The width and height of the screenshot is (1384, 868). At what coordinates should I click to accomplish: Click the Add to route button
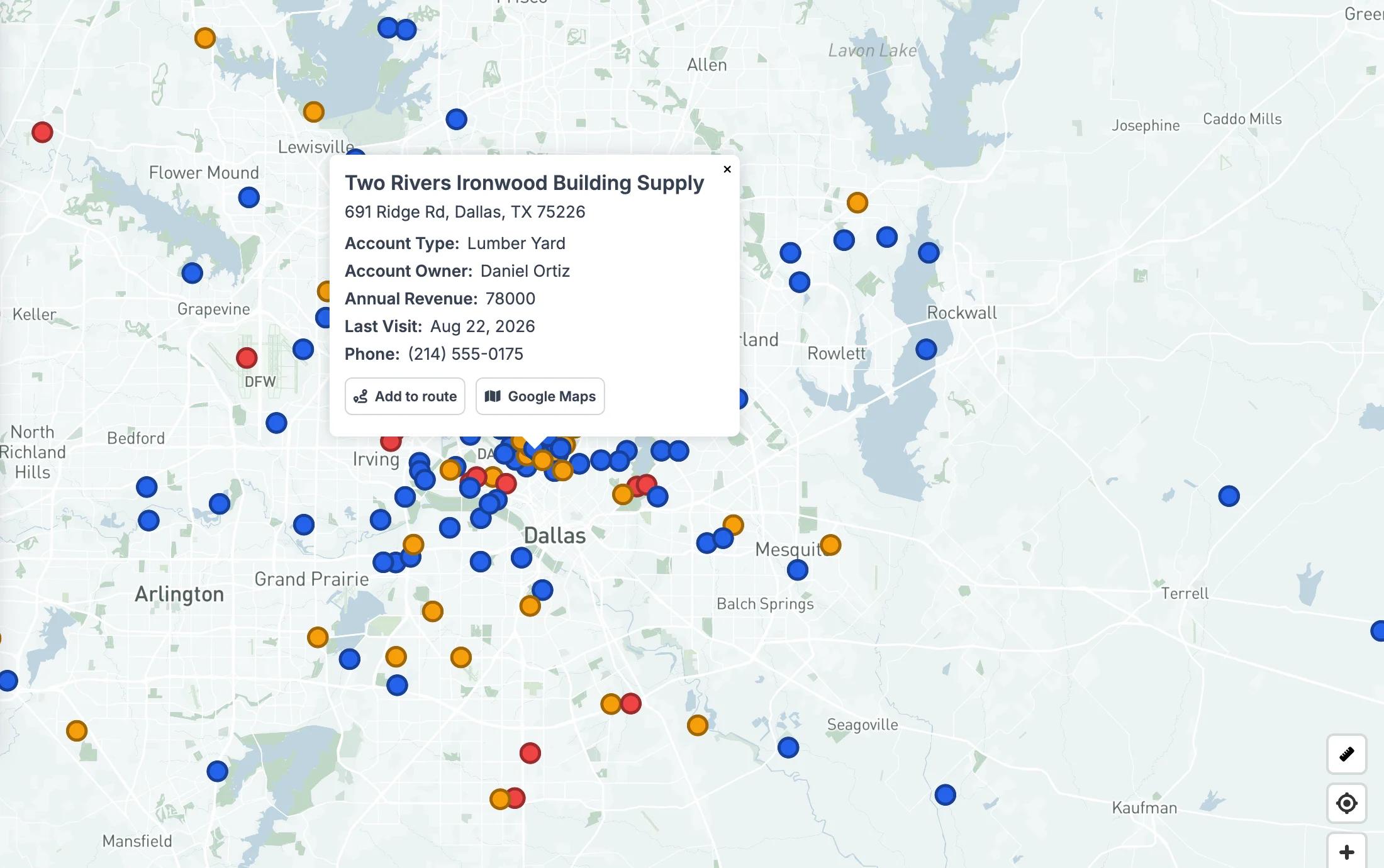[405, 396]
